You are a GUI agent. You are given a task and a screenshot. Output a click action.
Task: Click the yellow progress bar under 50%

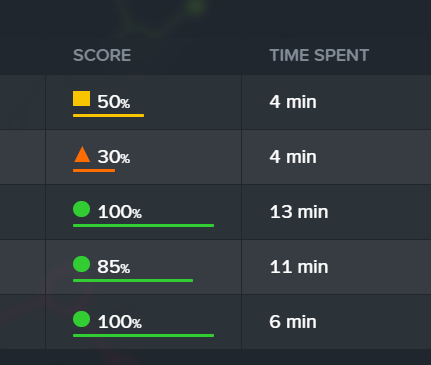pyautogui.click(x=109, y=116)
